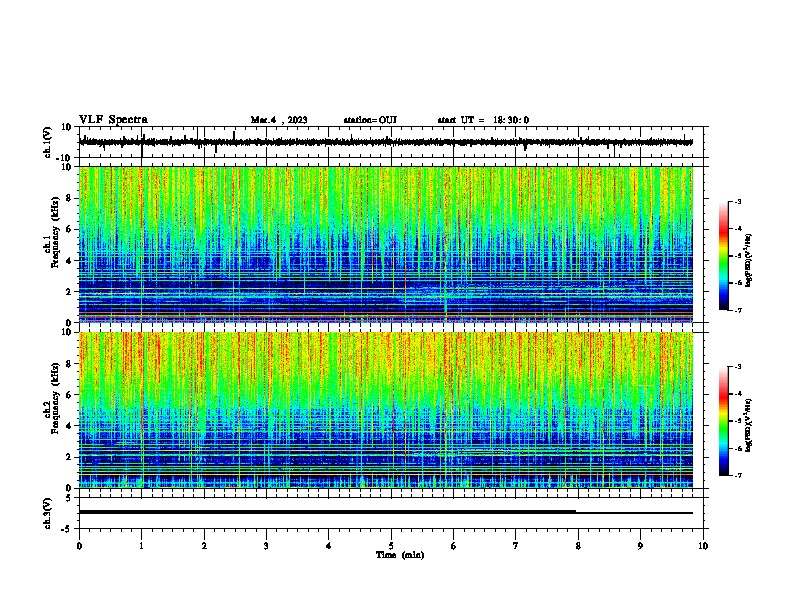Image resolution: width=792 pixels, height=612 pixels.
Task: Click the ch.2 color bar '-7' label
Action: pyautogui.click(x=737, y=475)
